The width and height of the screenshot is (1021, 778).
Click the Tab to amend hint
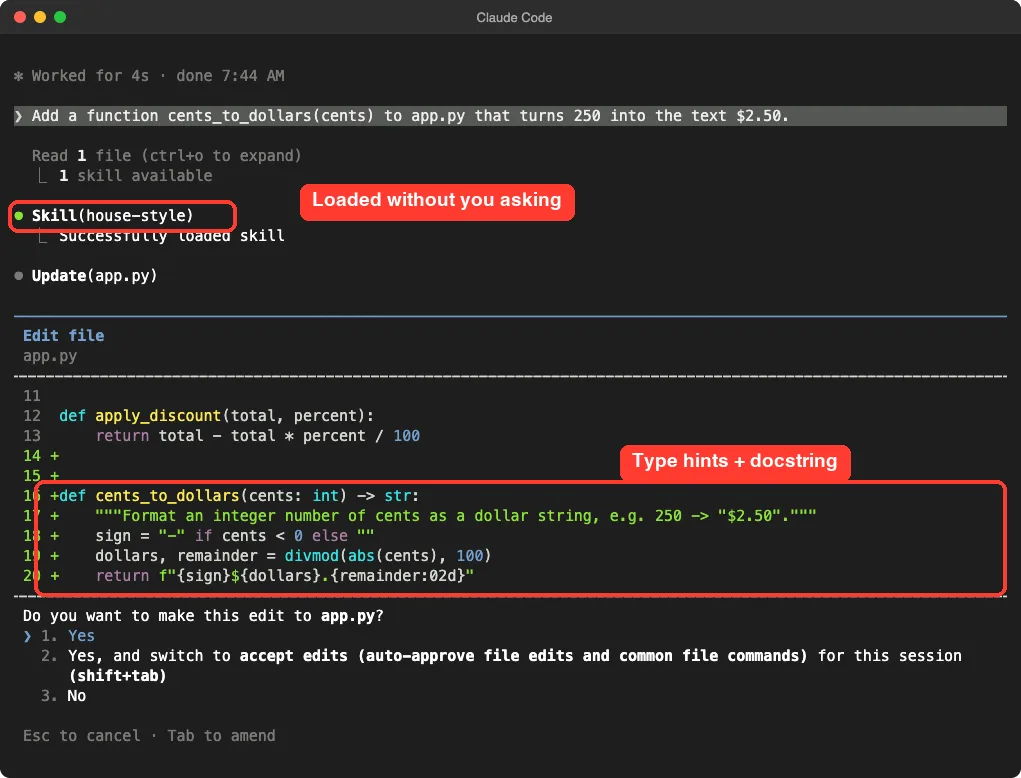[x=221, y=736]
